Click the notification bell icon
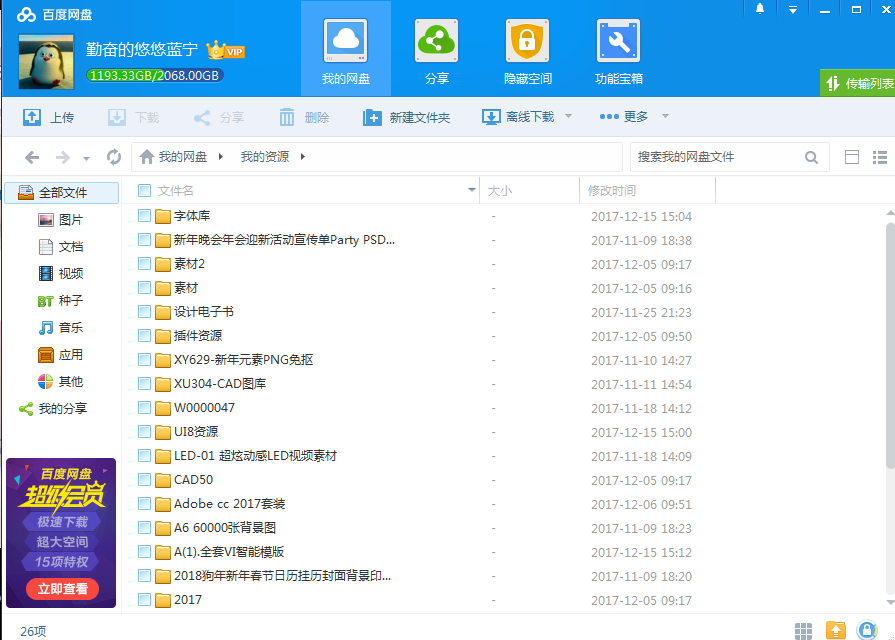This screenshot has width=895, height=640. coord(760,9)
